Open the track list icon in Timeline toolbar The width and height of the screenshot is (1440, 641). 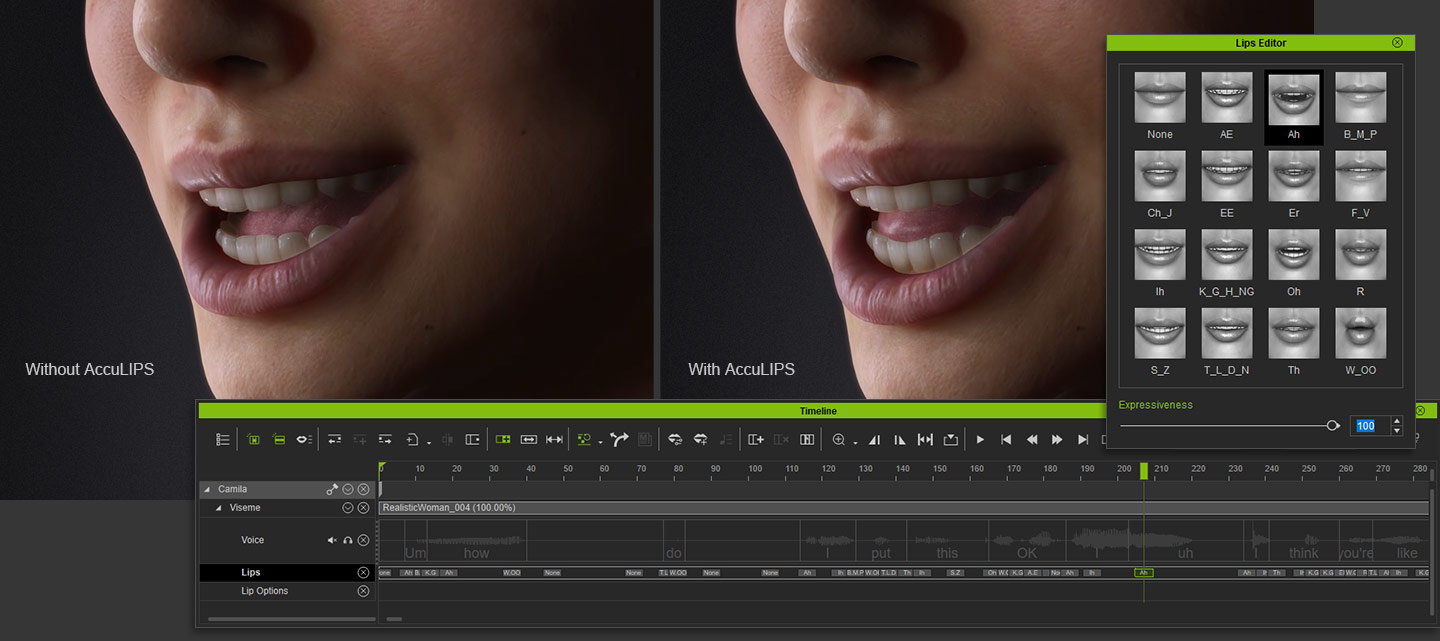click(x=223, y=440)
